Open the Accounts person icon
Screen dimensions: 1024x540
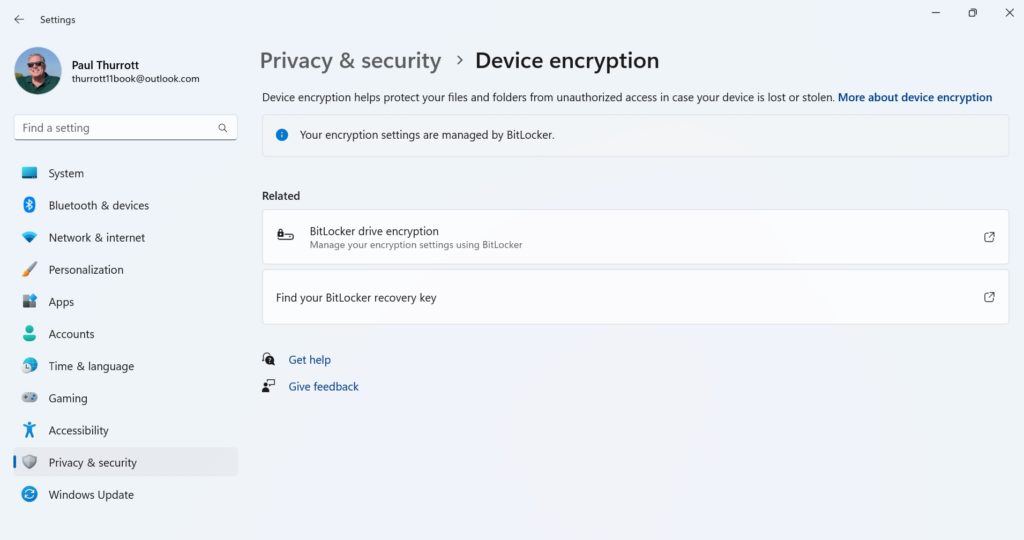point(29,334)
